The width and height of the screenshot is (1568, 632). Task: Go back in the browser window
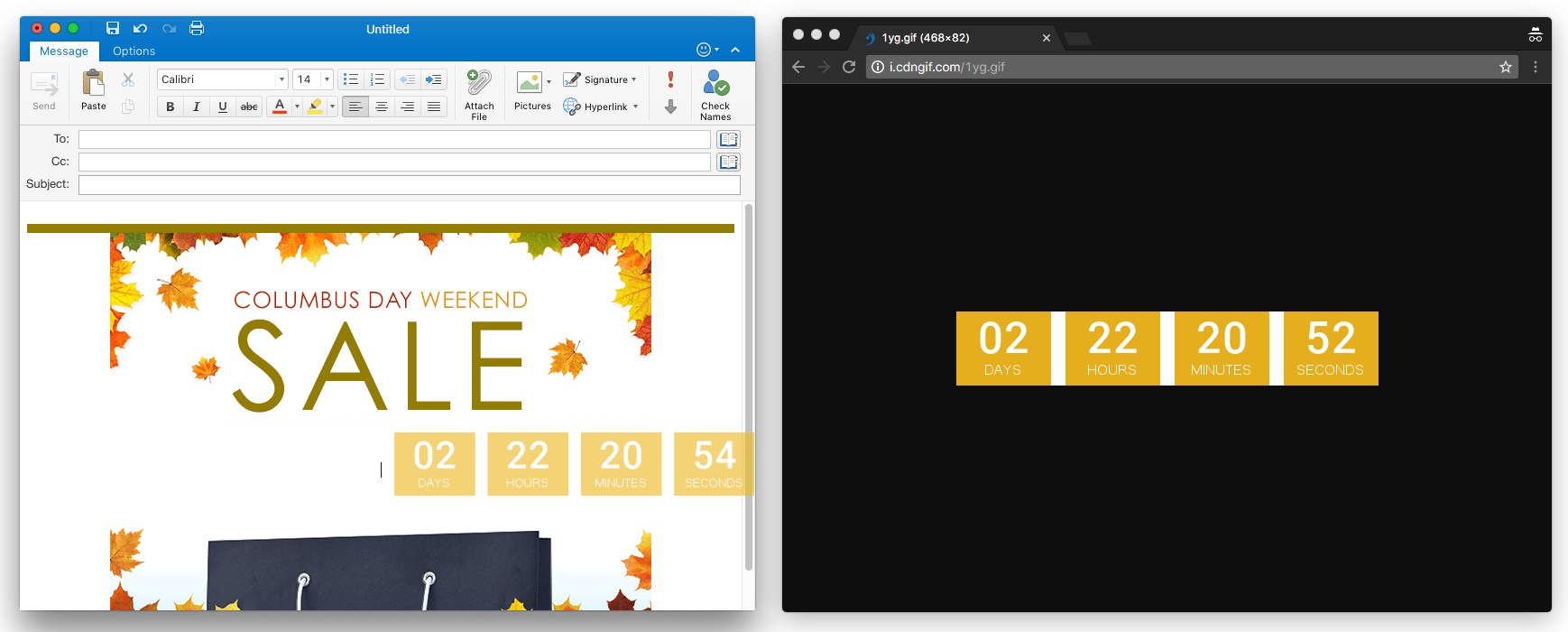pos(798,67)
